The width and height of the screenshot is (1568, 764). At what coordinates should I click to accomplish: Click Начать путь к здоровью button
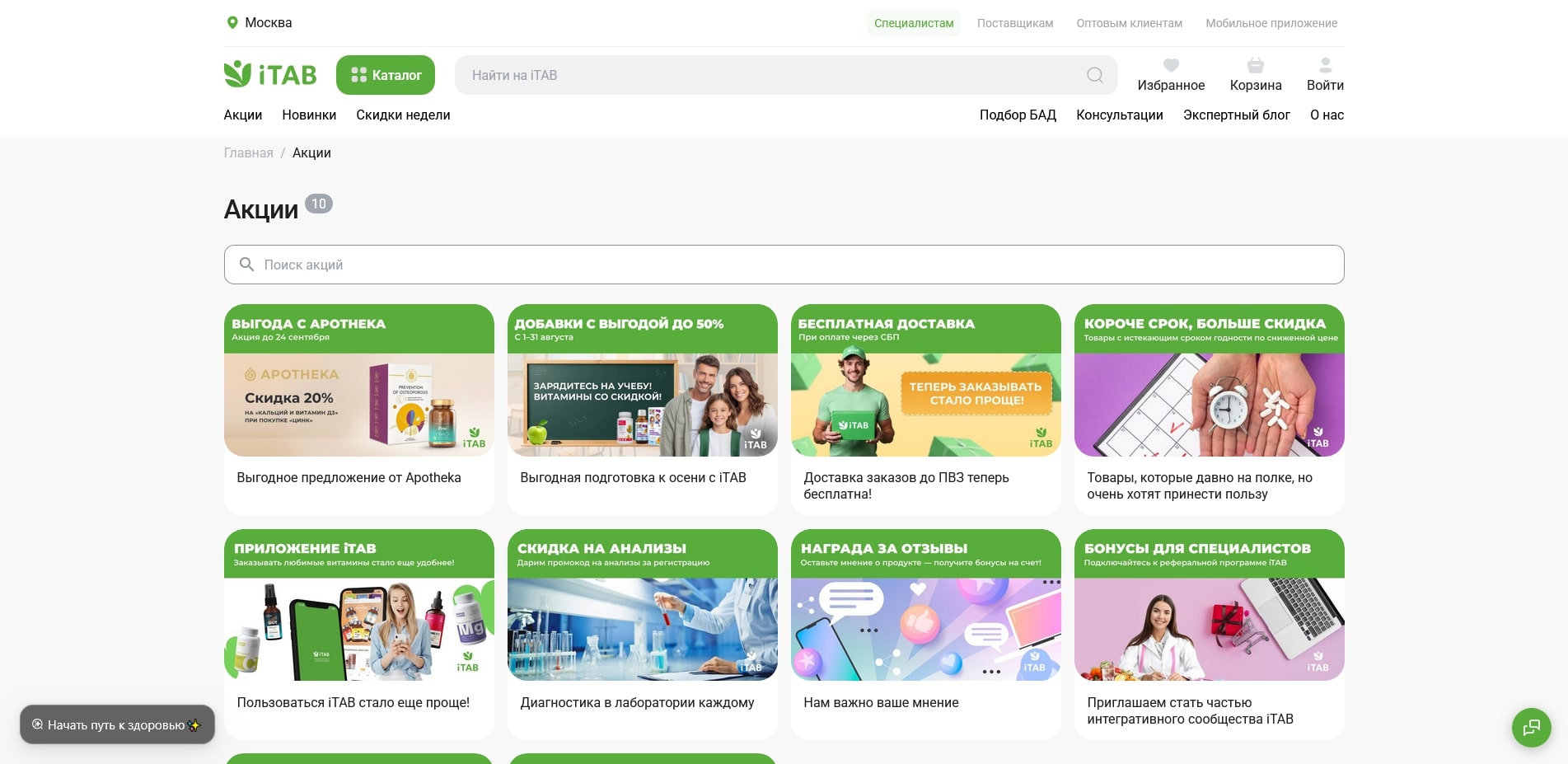(117, 725)
